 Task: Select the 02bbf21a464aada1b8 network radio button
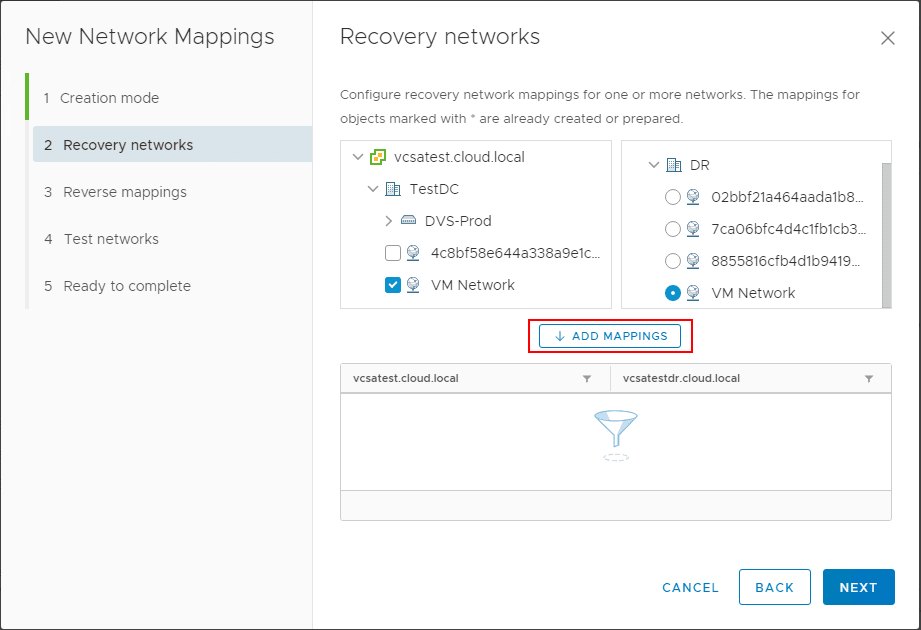673,197
